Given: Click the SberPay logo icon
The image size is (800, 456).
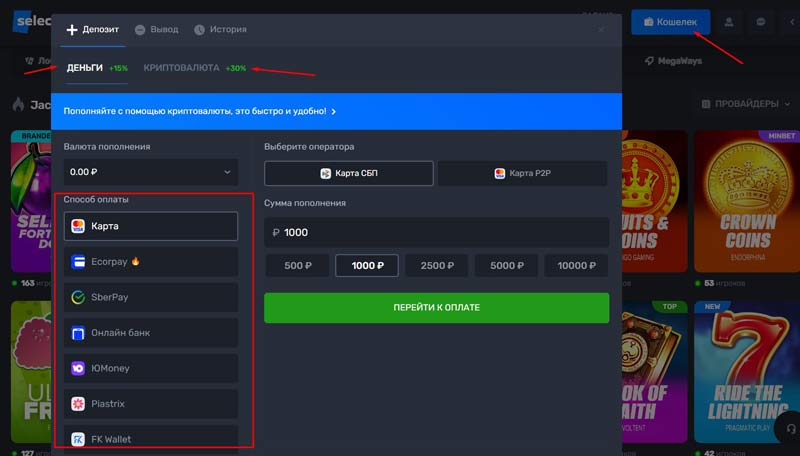Looking at the screenshot, I should click(x=78, y=297).
